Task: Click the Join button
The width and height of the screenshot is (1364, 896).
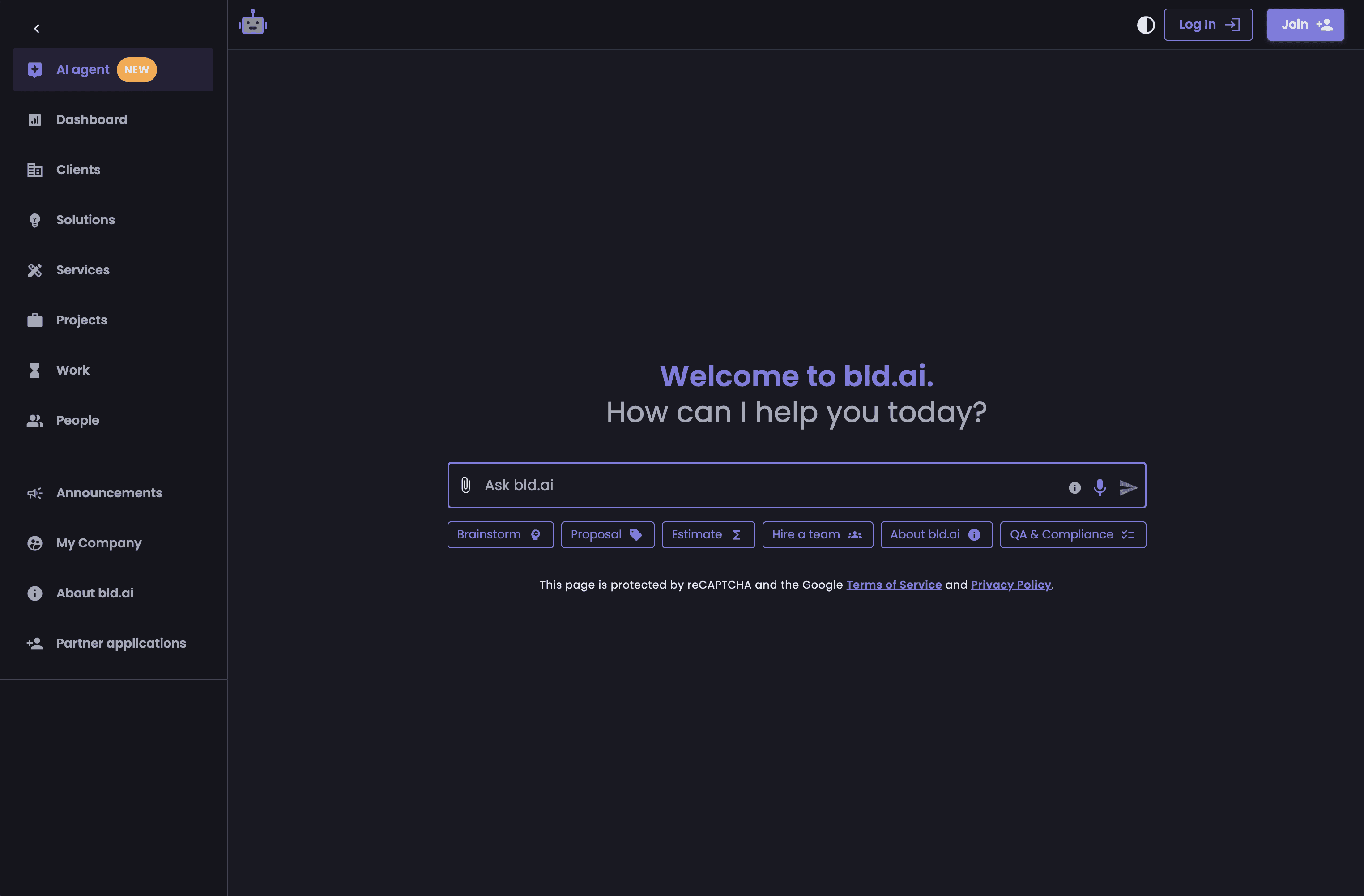Action: (x=1305, y=25)
